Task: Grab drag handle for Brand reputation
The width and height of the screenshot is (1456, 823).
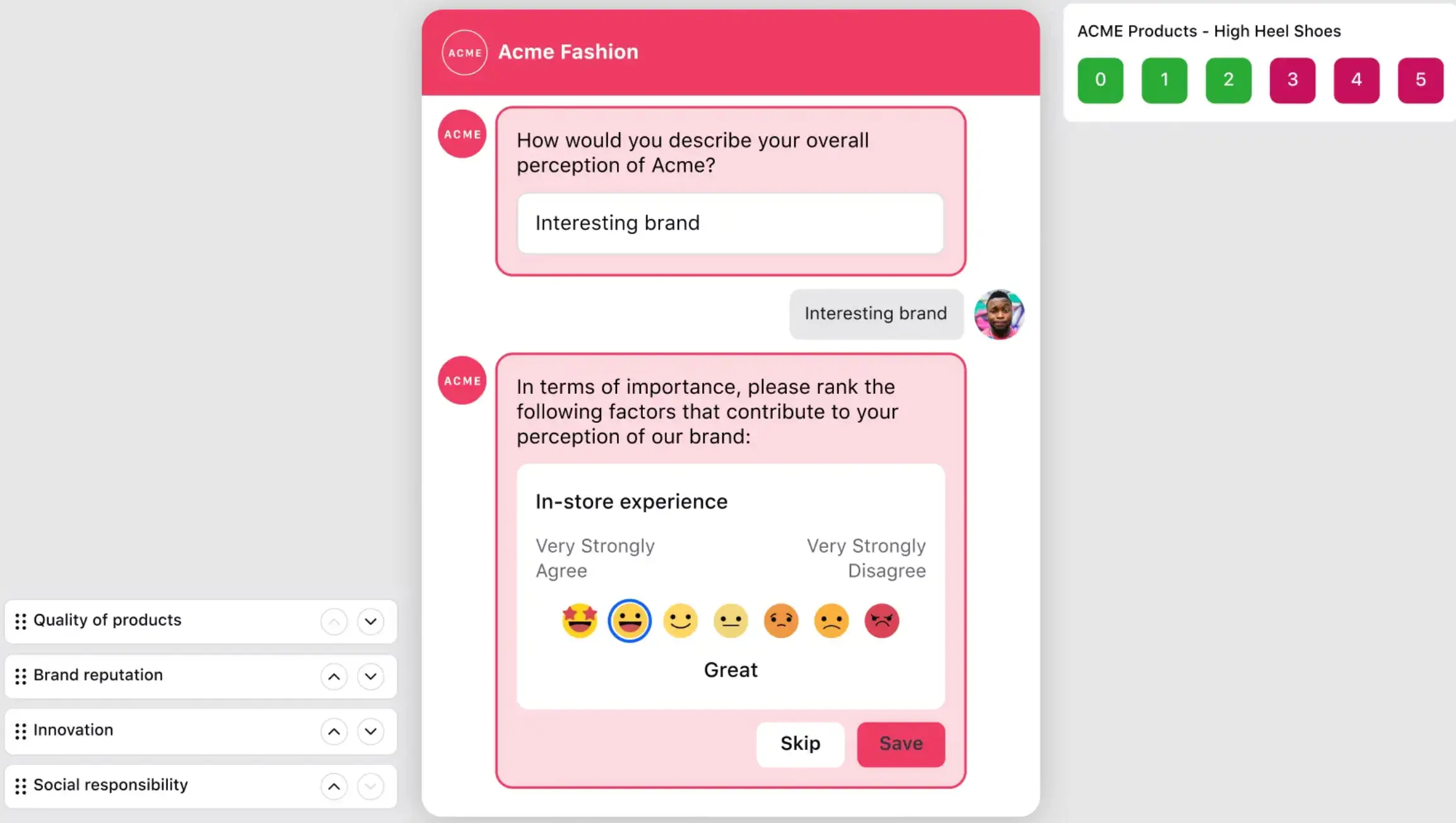Action: [x=21, y=677]
